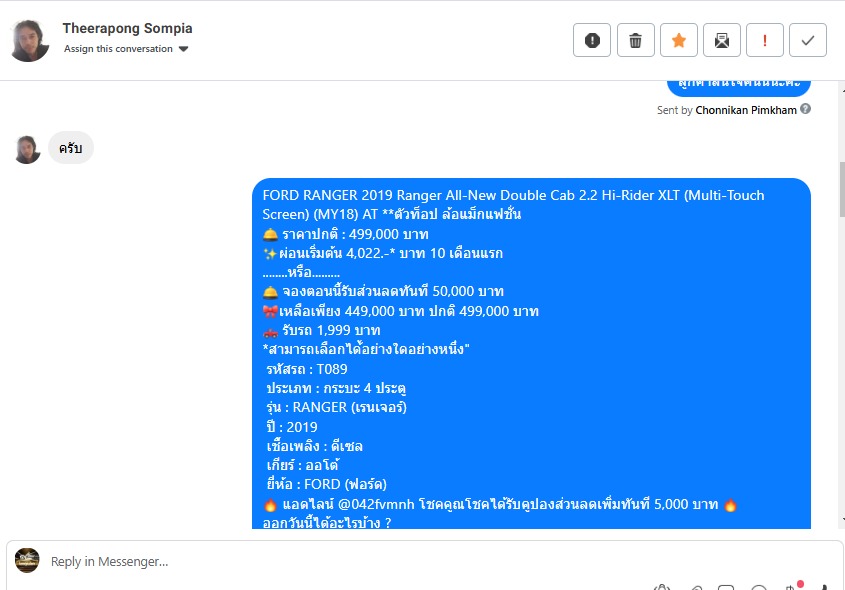Star this conversation as follow up
Viewport: 845px width, 590px height.
tap(678, 40)
